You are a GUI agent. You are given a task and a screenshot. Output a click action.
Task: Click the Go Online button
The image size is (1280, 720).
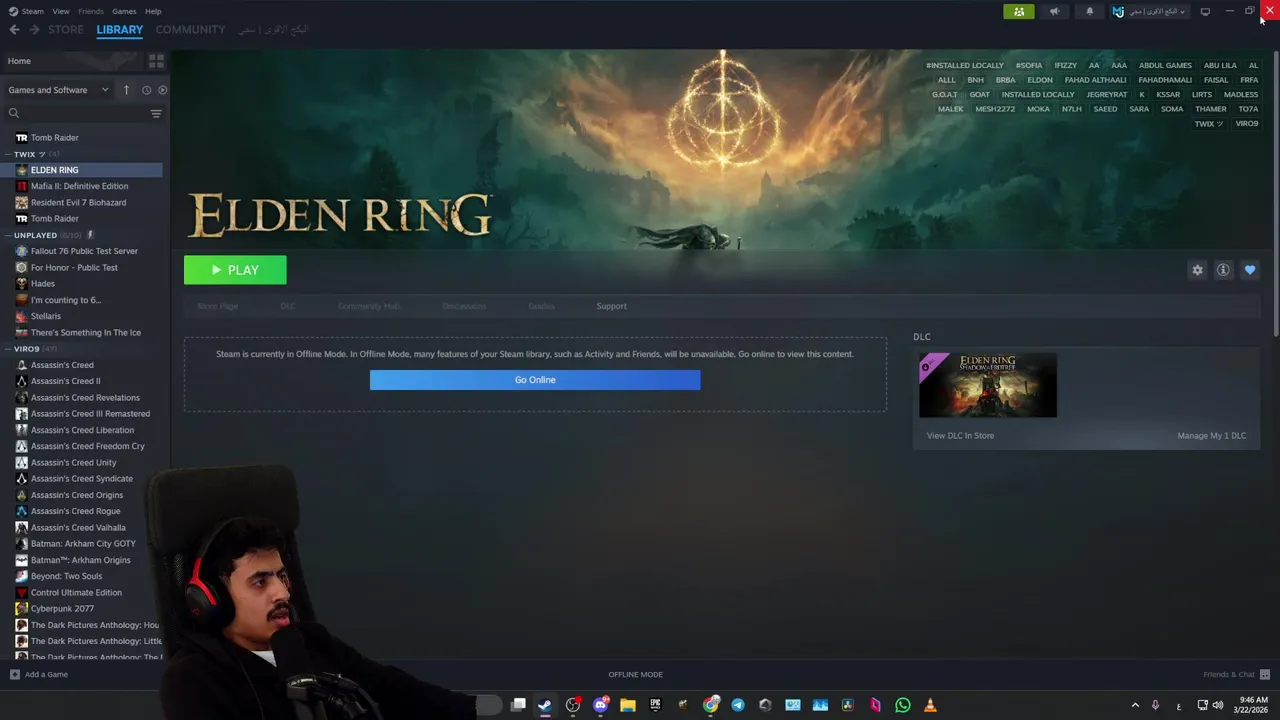pos(535,380)
